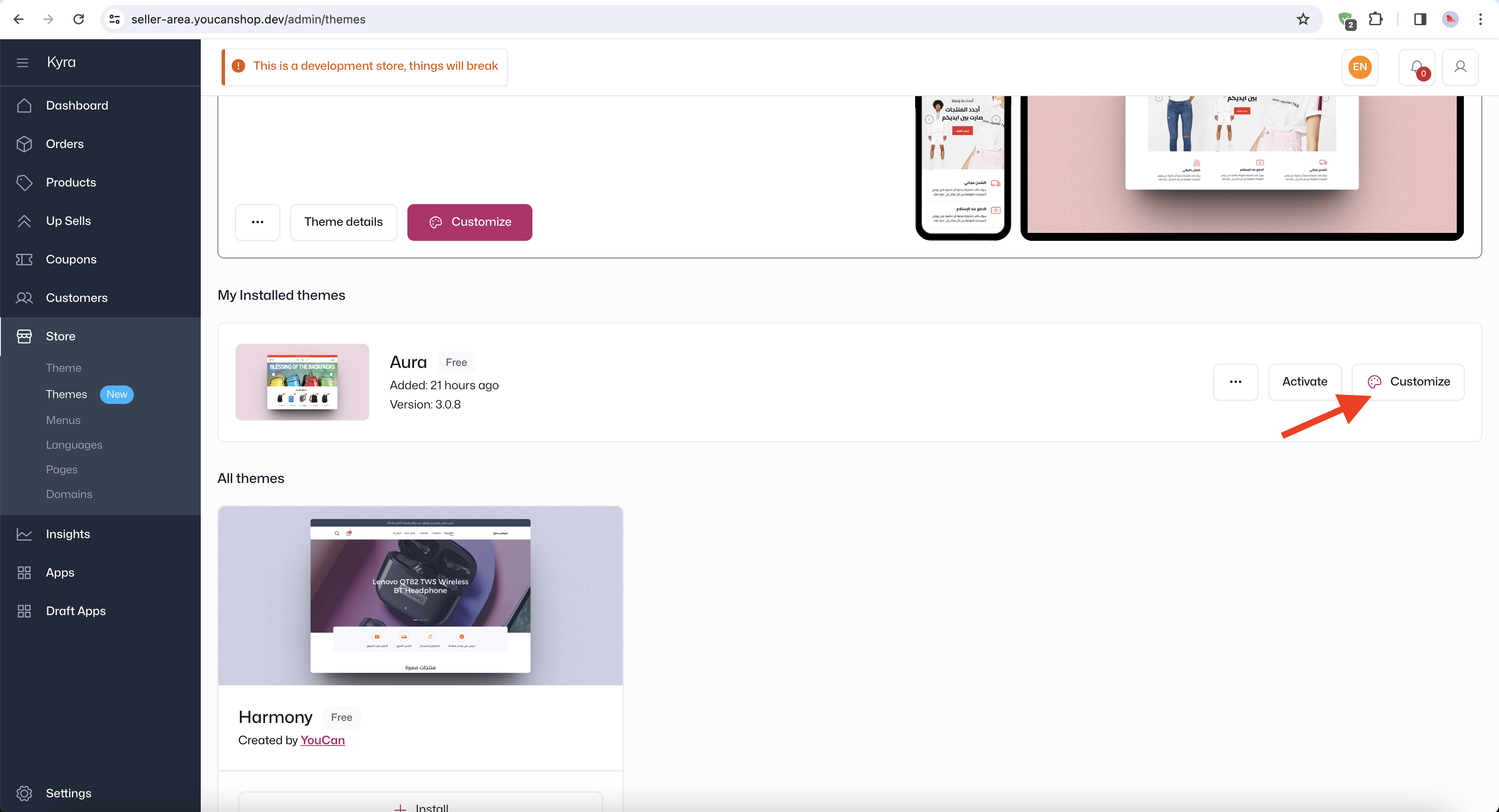Open the browser extensions puzzle icon
The width and height of the screenshot is (1499, 812).
pyautogui.click(x=1376, y=19)
